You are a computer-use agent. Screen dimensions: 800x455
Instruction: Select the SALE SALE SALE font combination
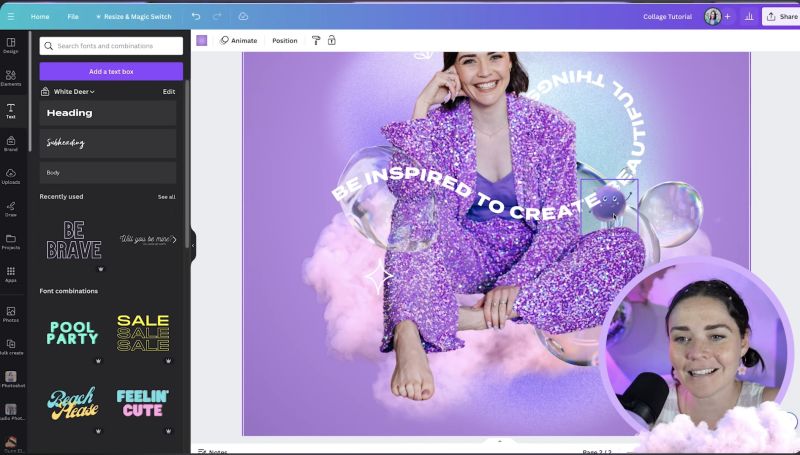pyautogui.click(x=143, y=333)
